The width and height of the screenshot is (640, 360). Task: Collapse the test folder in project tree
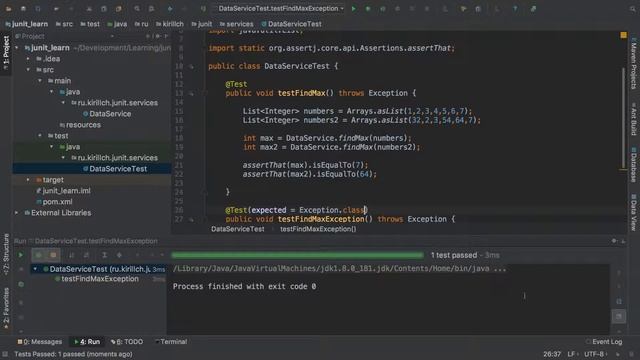[40, 136]
